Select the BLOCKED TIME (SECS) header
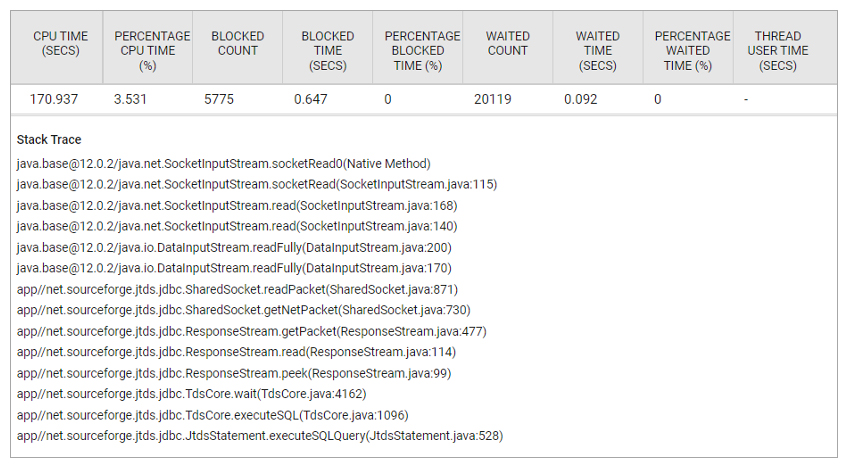The height and width of the screenshot is (468, 848). [x=328, y=51]
